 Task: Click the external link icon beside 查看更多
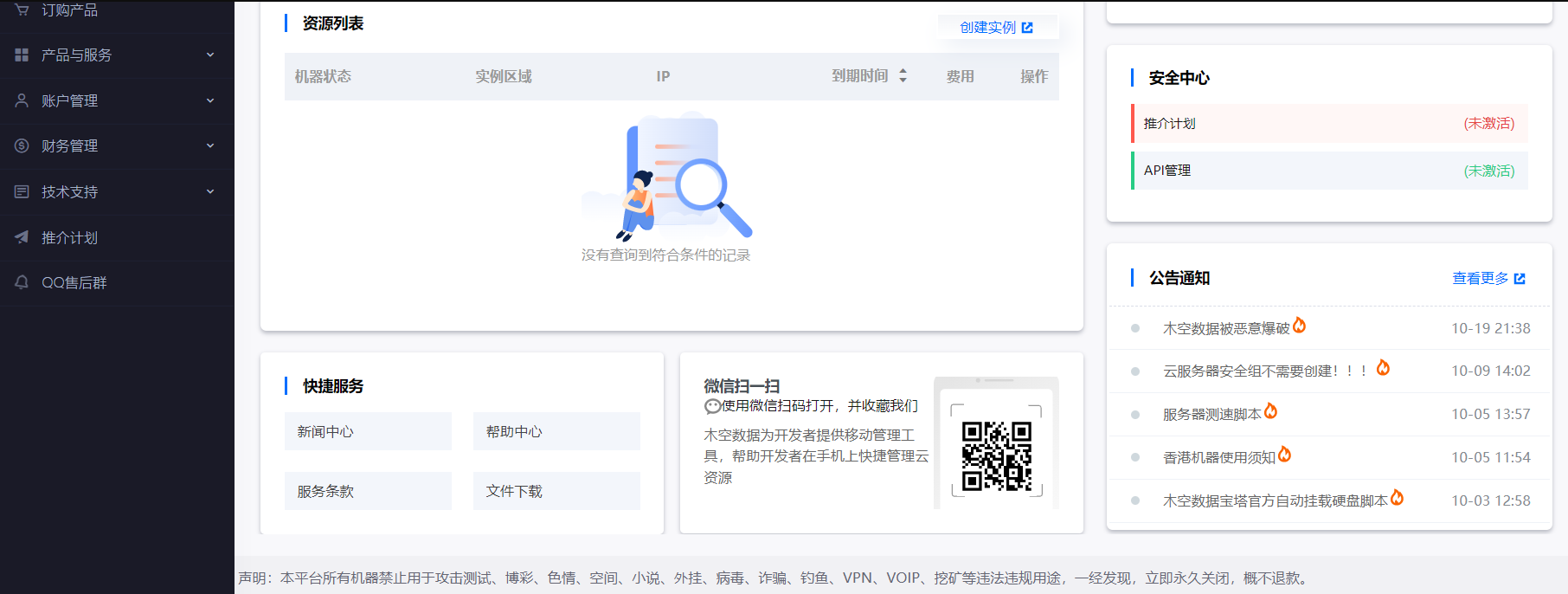tap(1520, 279)
